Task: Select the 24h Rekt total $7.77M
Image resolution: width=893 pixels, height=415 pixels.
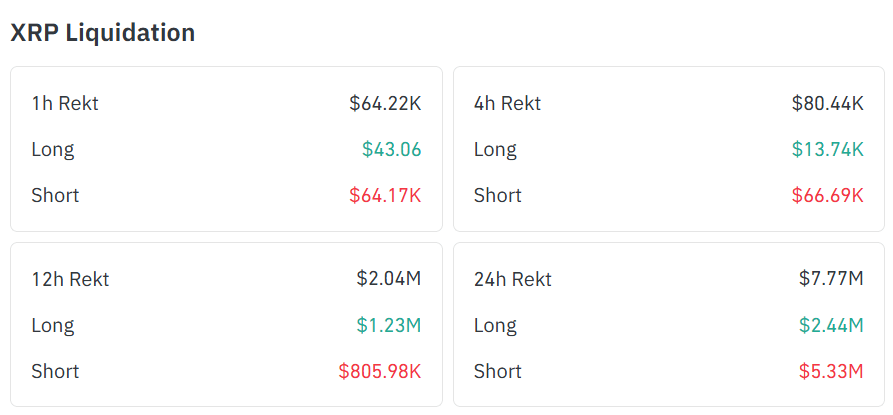Action: (x=831, y=279)
